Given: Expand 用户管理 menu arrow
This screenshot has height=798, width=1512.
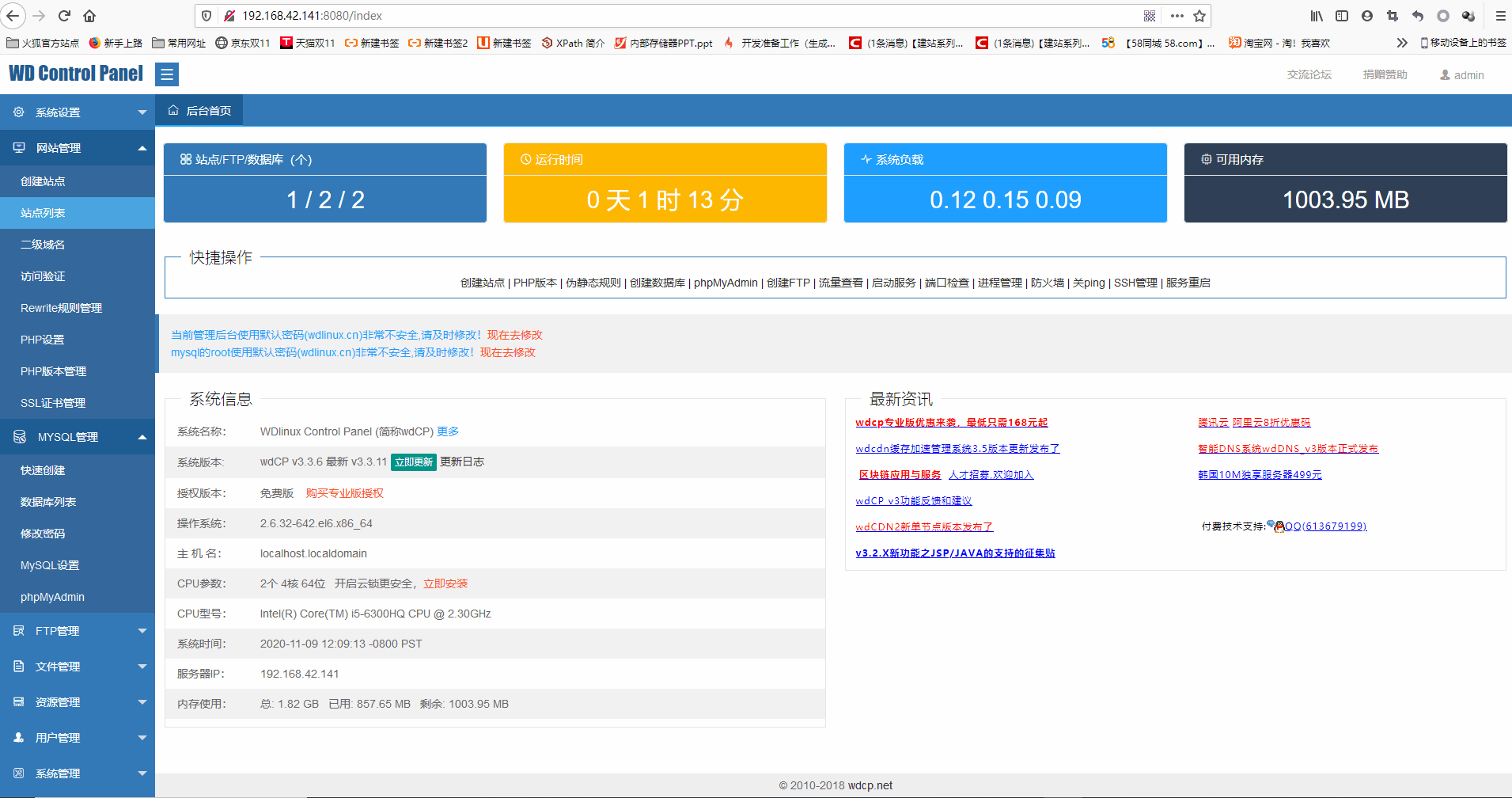Looking at the screenshot, I should tap(142, 738).
